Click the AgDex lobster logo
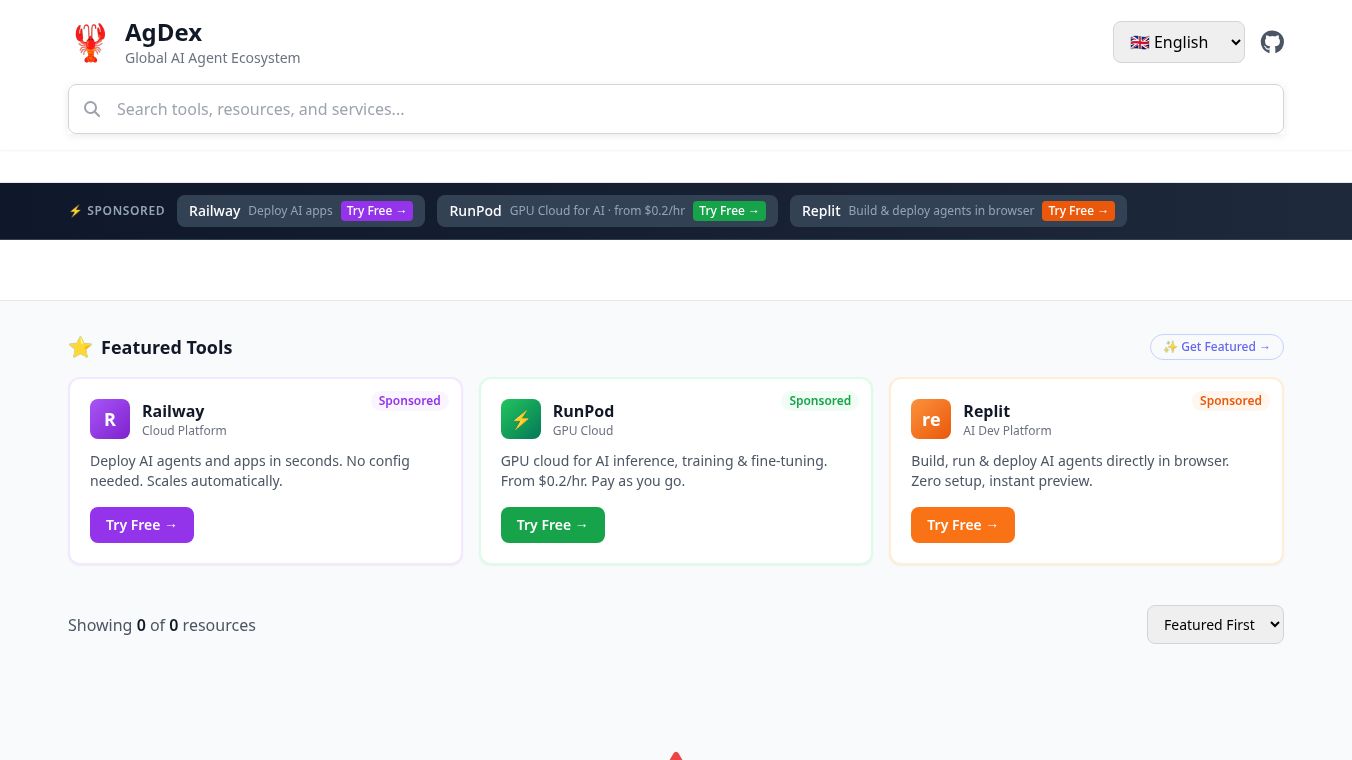 [x=90, y=43]
